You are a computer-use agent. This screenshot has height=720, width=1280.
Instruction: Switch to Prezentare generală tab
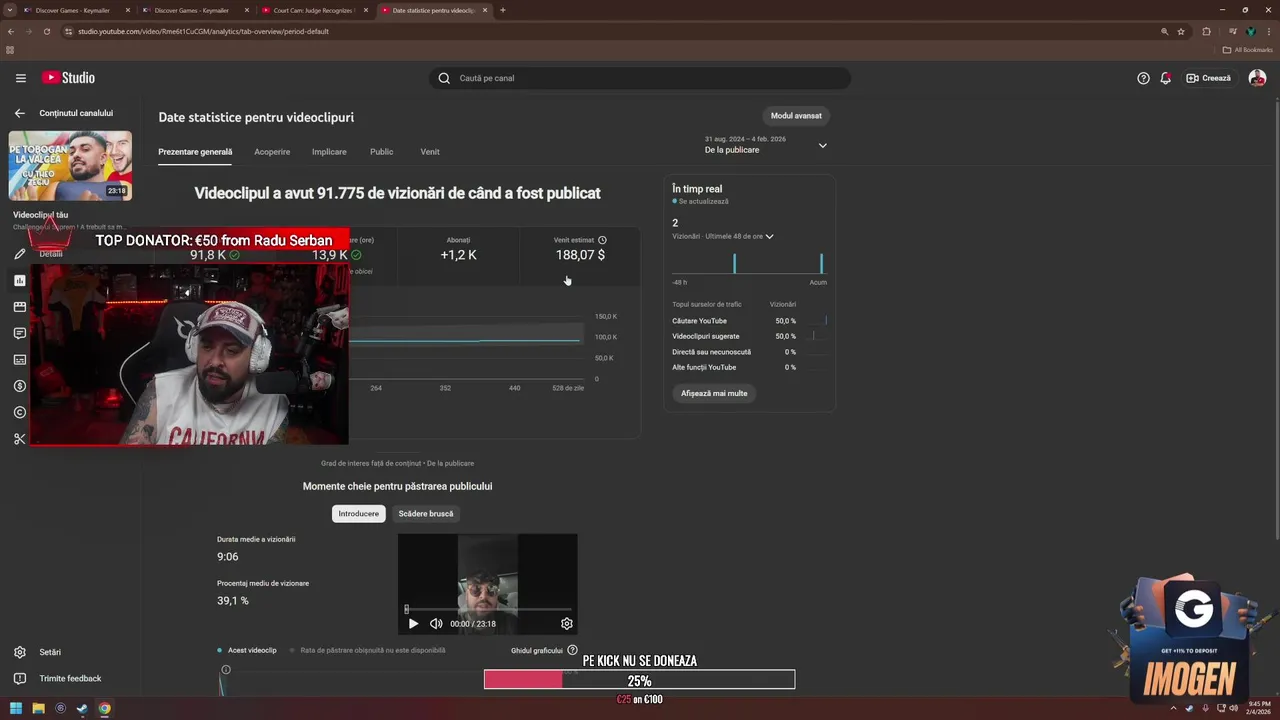pos(195,152)
